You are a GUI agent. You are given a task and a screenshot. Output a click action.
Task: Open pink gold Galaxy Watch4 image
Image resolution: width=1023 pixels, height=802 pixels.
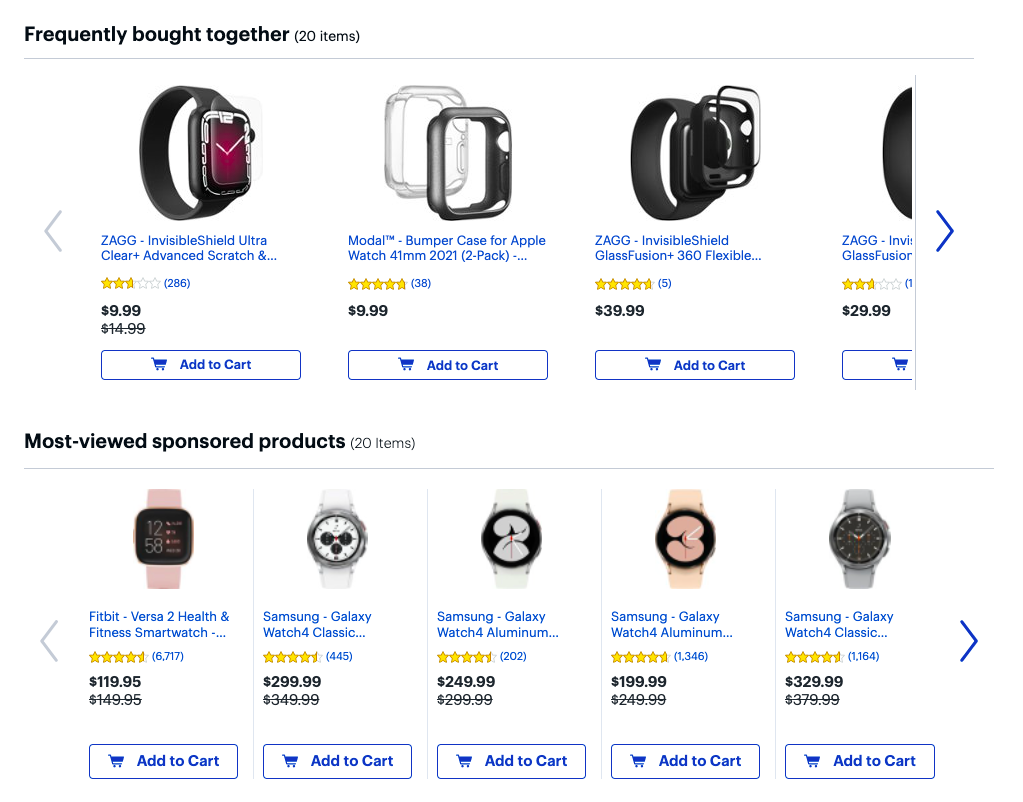pos(686,539)
